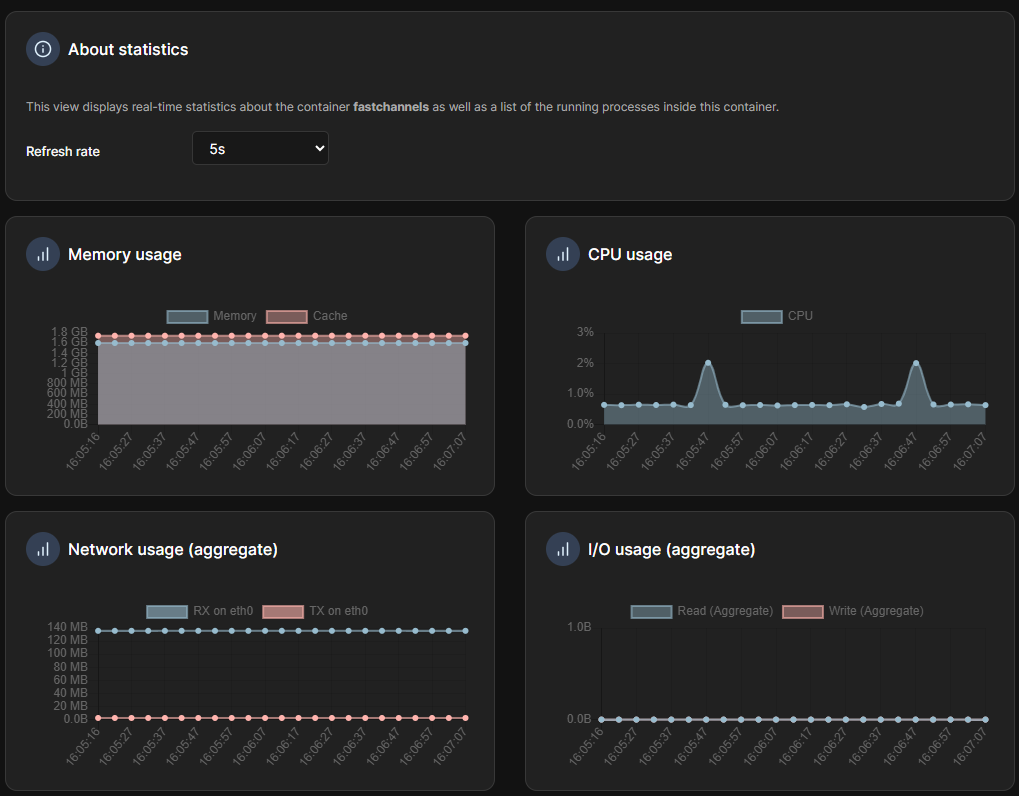Click the I/O usage (aggregate) title

coord(671,549)
